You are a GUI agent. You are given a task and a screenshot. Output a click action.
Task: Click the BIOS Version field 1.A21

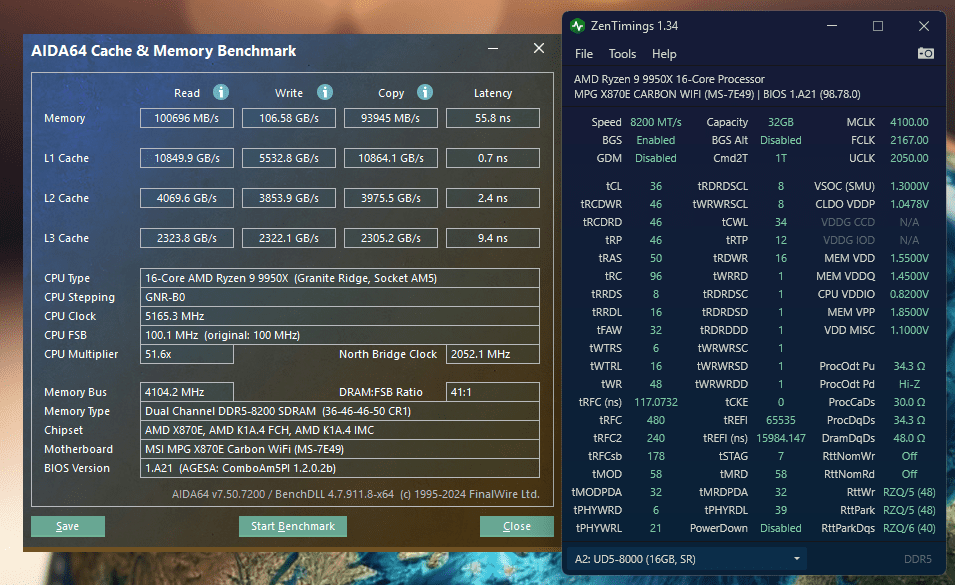click(340, 468)
